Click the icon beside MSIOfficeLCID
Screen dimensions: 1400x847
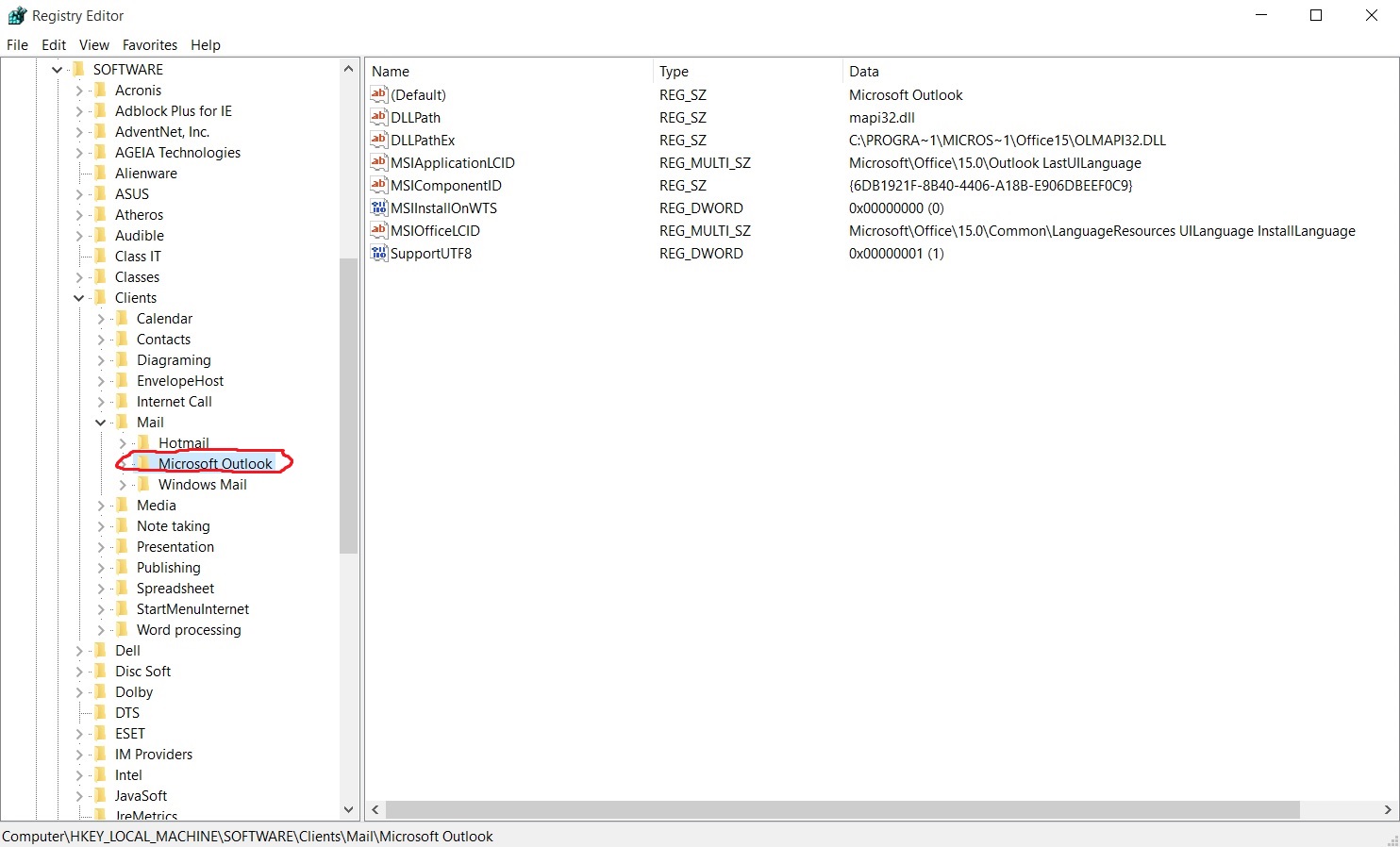pyautogui.click(x=379, y=230)
